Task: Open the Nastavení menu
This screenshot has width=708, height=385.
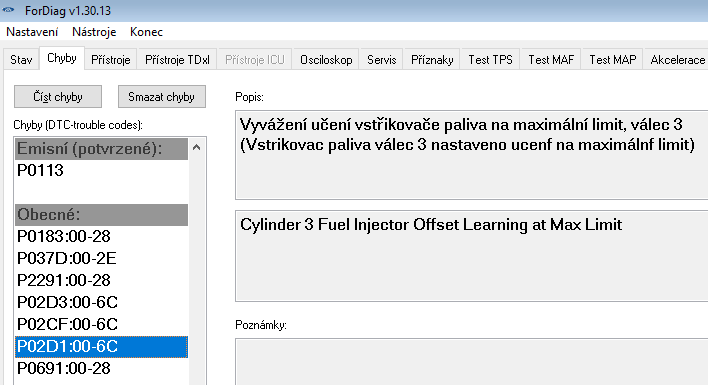Action: (32, 32)
